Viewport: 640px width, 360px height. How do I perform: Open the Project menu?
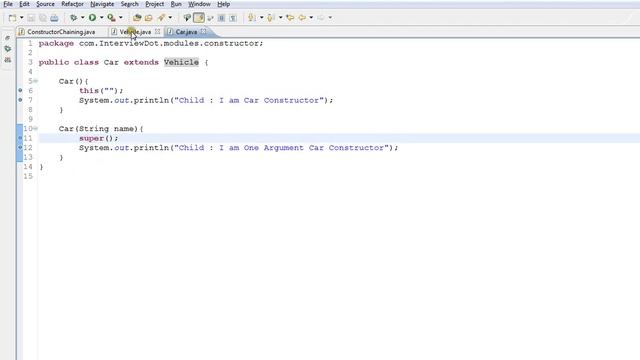tap(154, 4)
